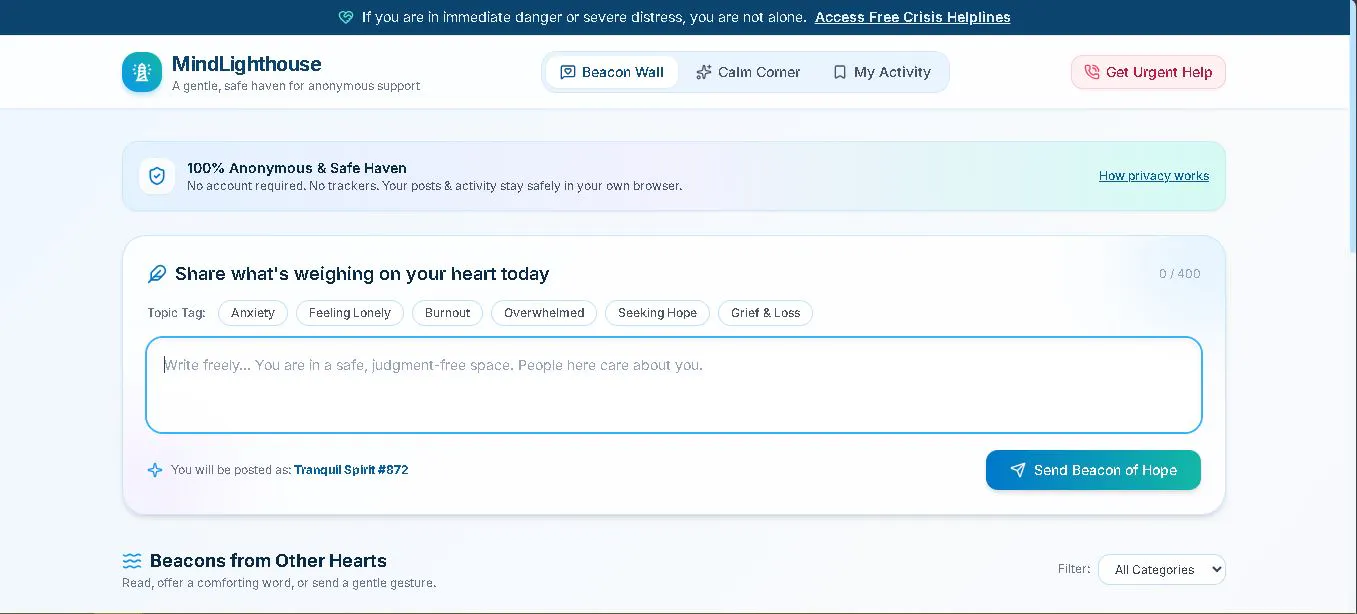This screenshot has width=1357, height=614.
Task: Pick the Seeking Hope topic tag
Action: [657, 313]
